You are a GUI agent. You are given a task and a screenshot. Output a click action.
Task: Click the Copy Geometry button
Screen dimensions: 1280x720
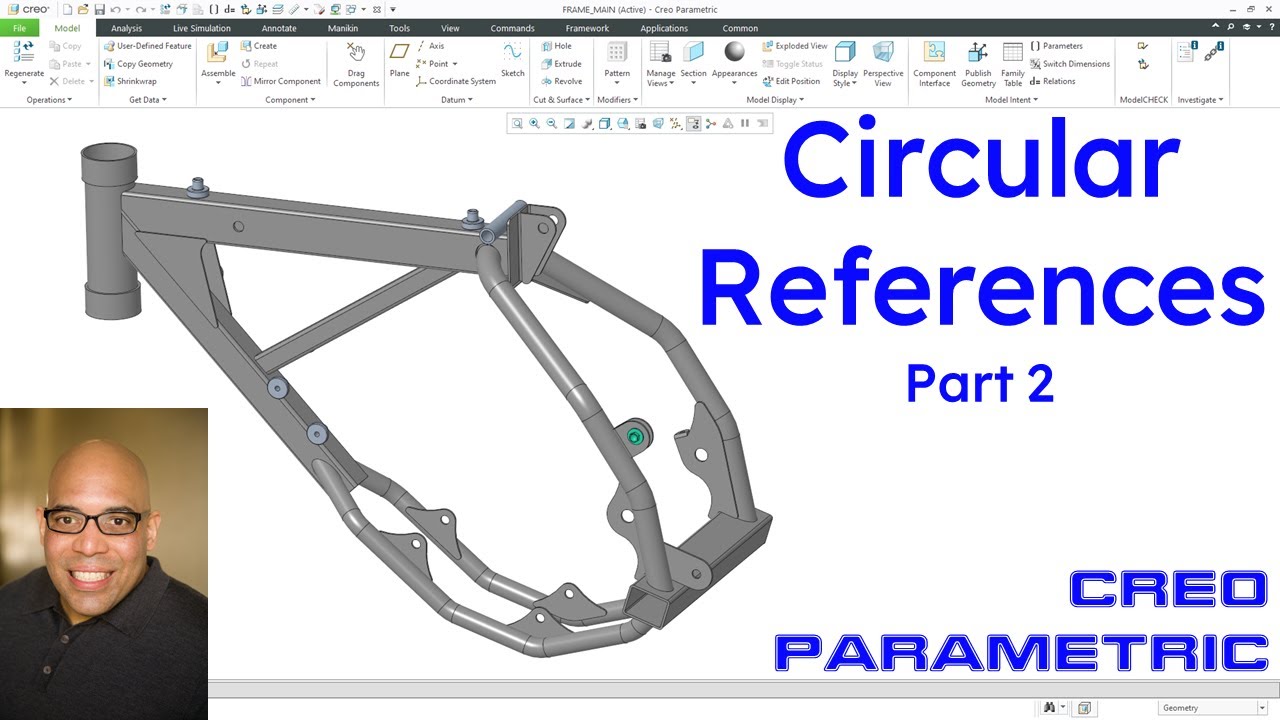[x=138, y=64]
